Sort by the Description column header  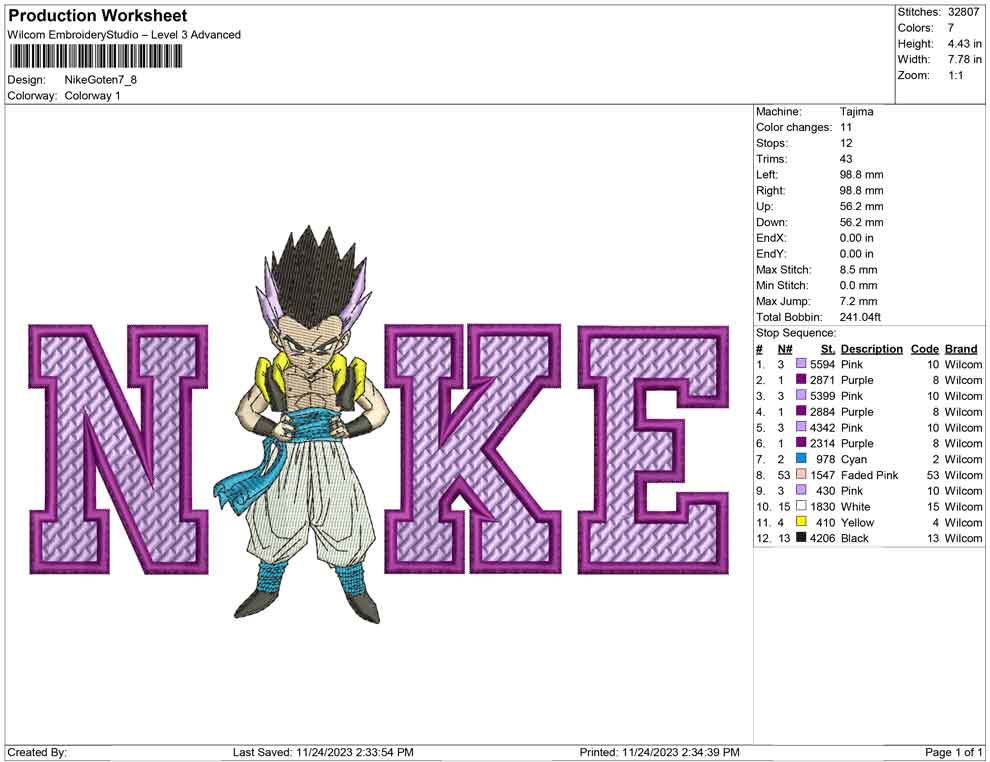point(871,348)
